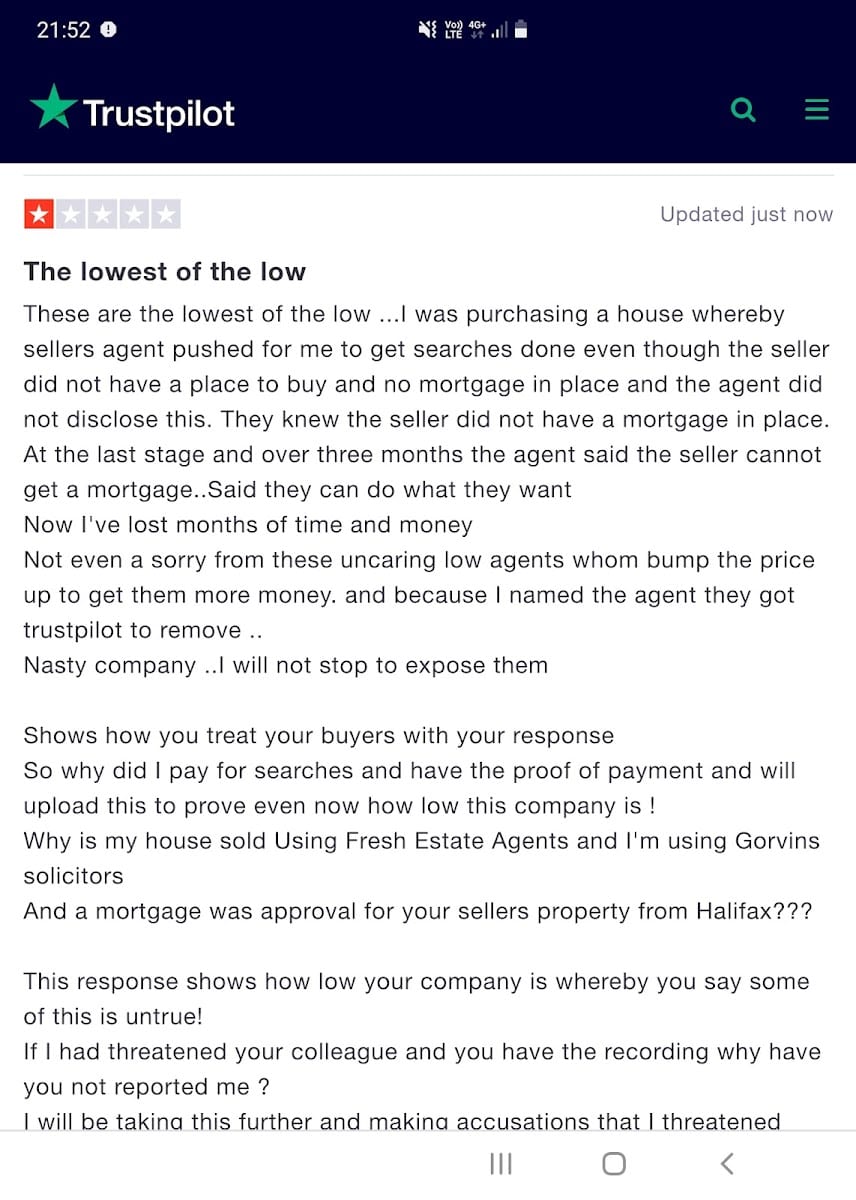Open the hamburger menu in header

[817, 109]
